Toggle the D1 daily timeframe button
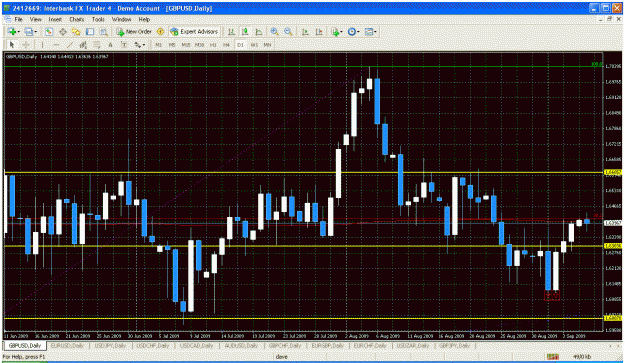Image resolution: width=625 pixels, height=363 pixels. click(240, 45)
